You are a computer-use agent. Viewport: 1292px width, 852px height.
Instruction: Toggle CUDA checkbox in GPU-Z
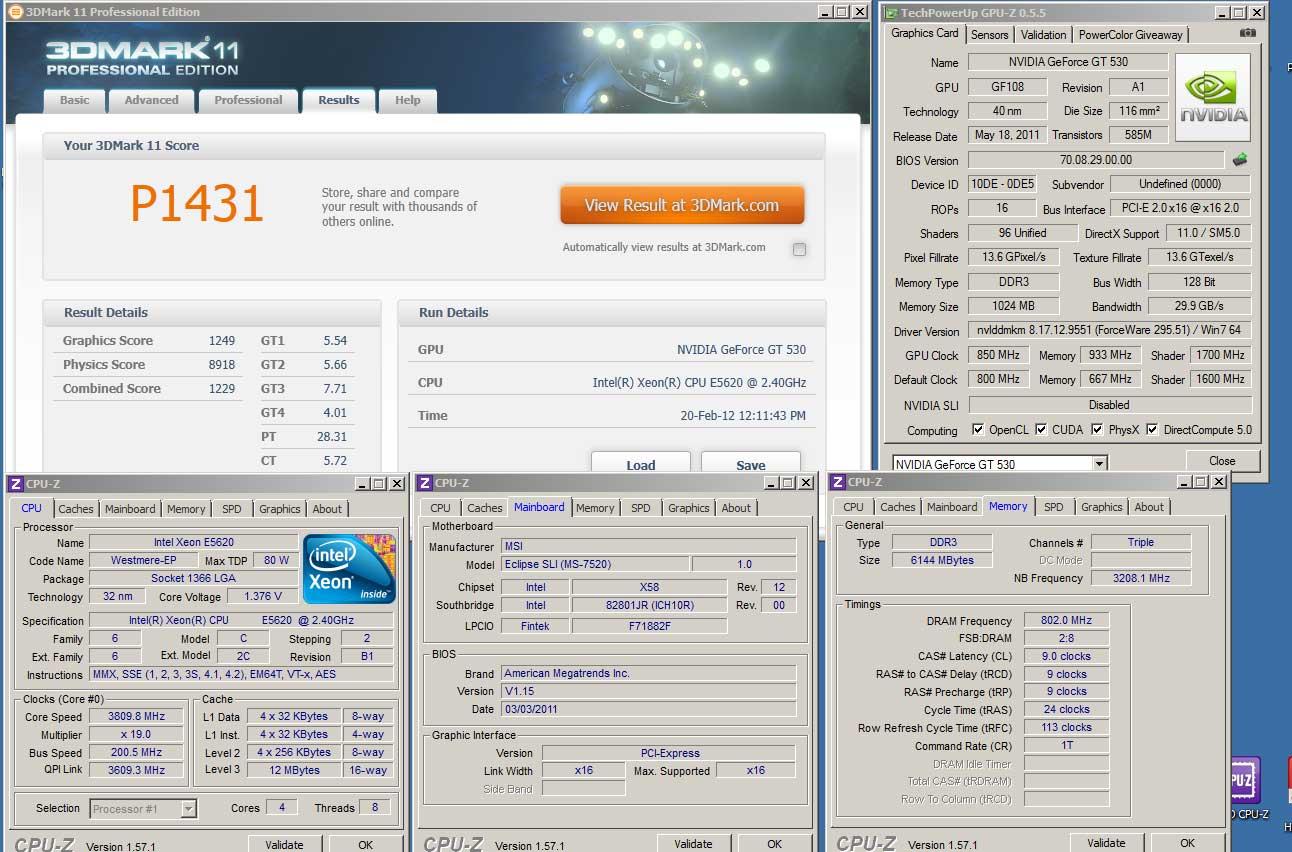click(x=1042, y=430)
